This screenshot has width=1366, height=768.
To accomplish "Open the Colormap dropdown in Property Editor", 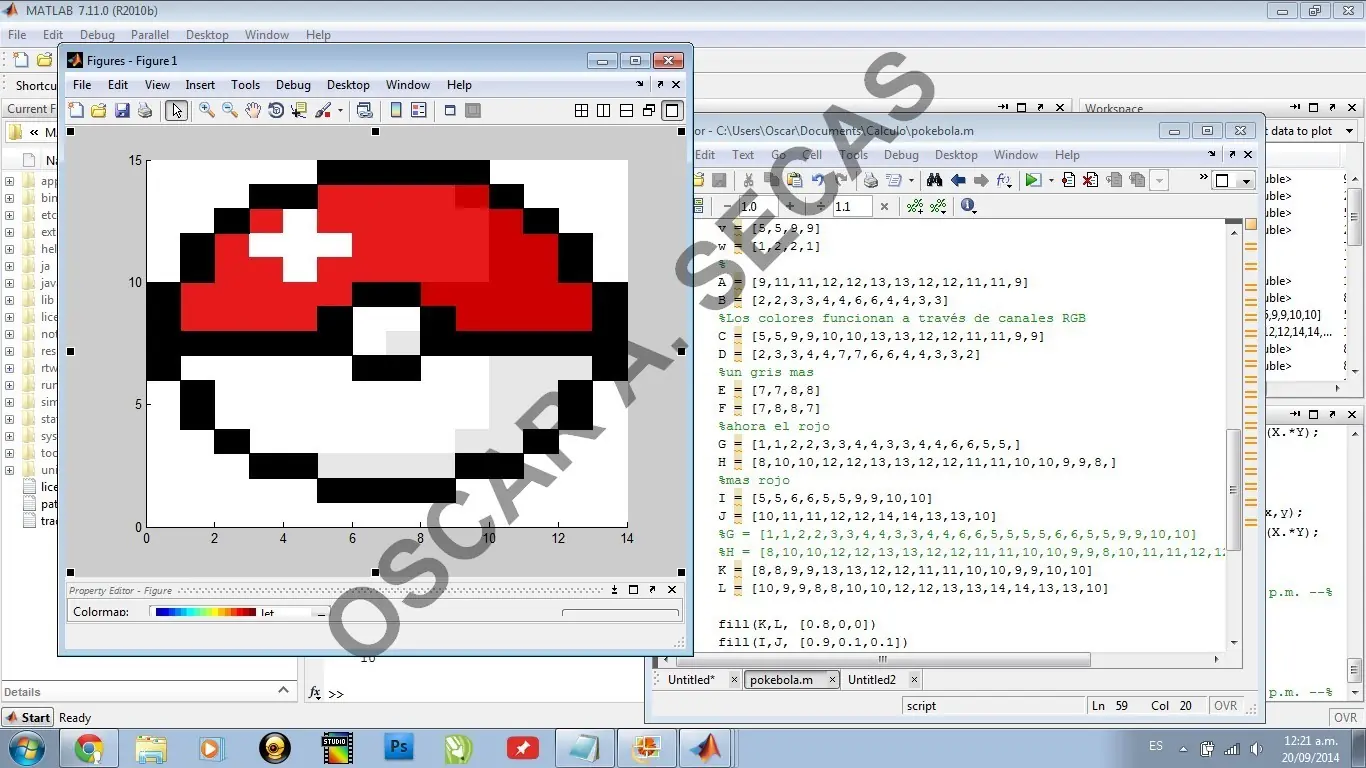I will click(x=321, y=613).
